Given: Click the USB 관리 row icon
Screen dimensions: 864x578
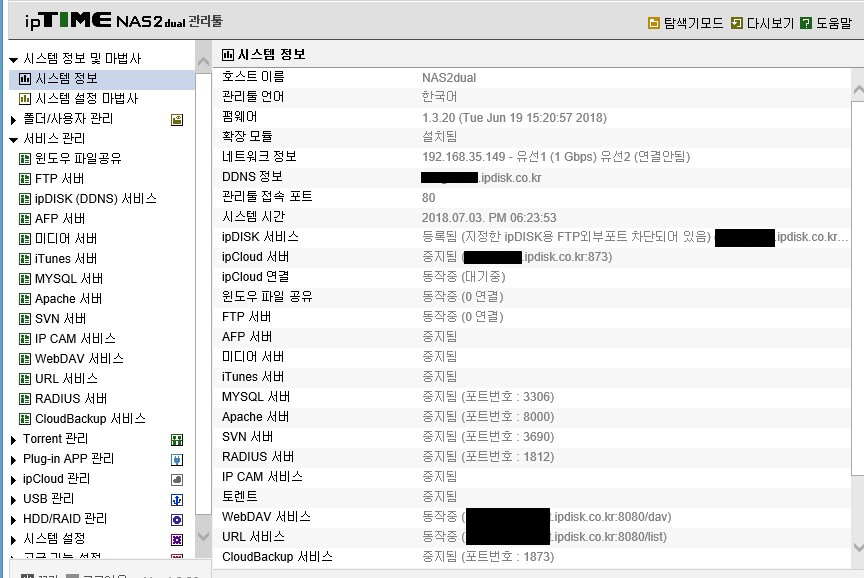Looking at the screenshot, I should [177, 500].
